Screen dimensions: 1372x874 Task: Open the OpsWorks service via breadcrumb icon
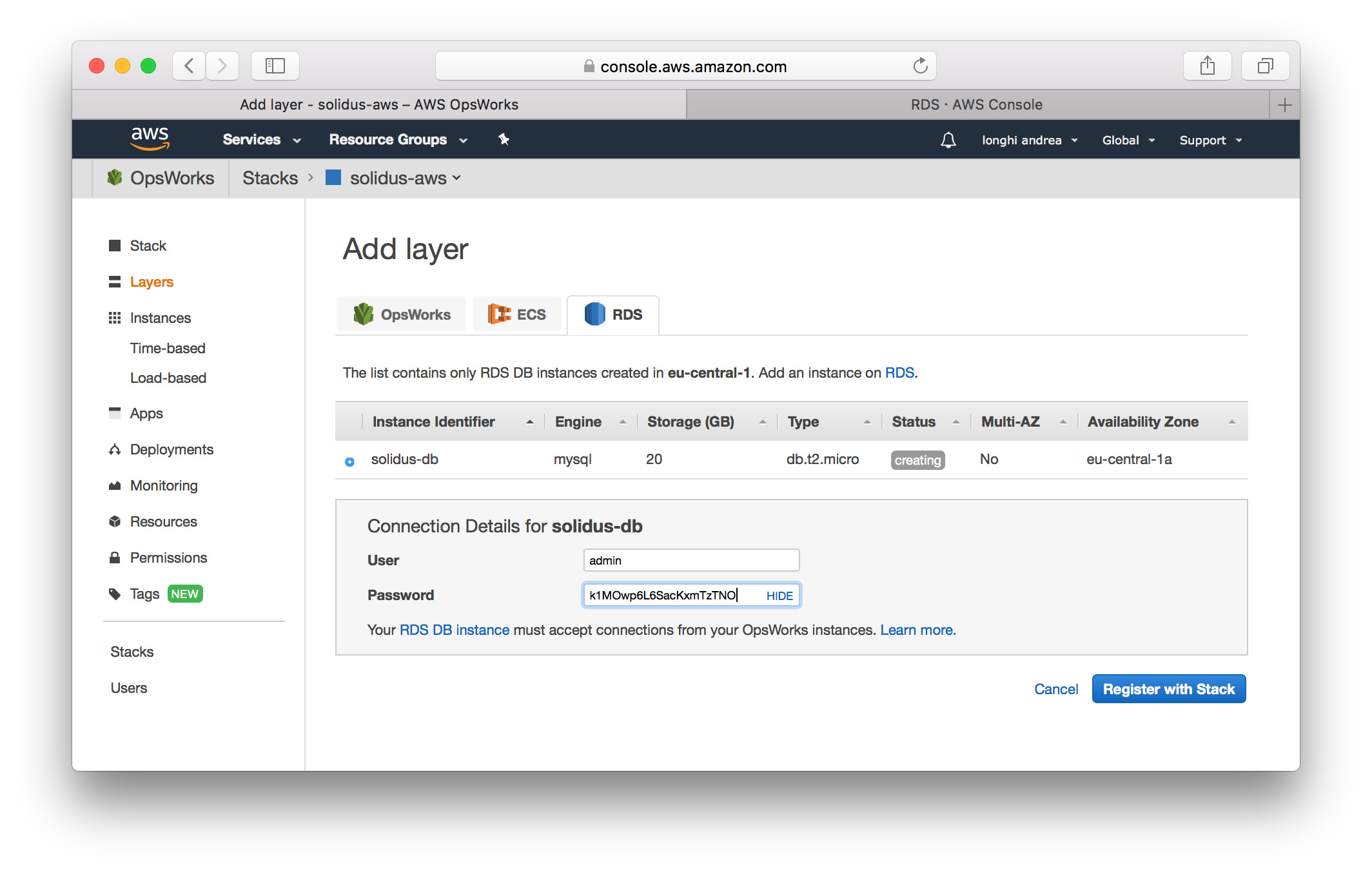coord(115,178)
